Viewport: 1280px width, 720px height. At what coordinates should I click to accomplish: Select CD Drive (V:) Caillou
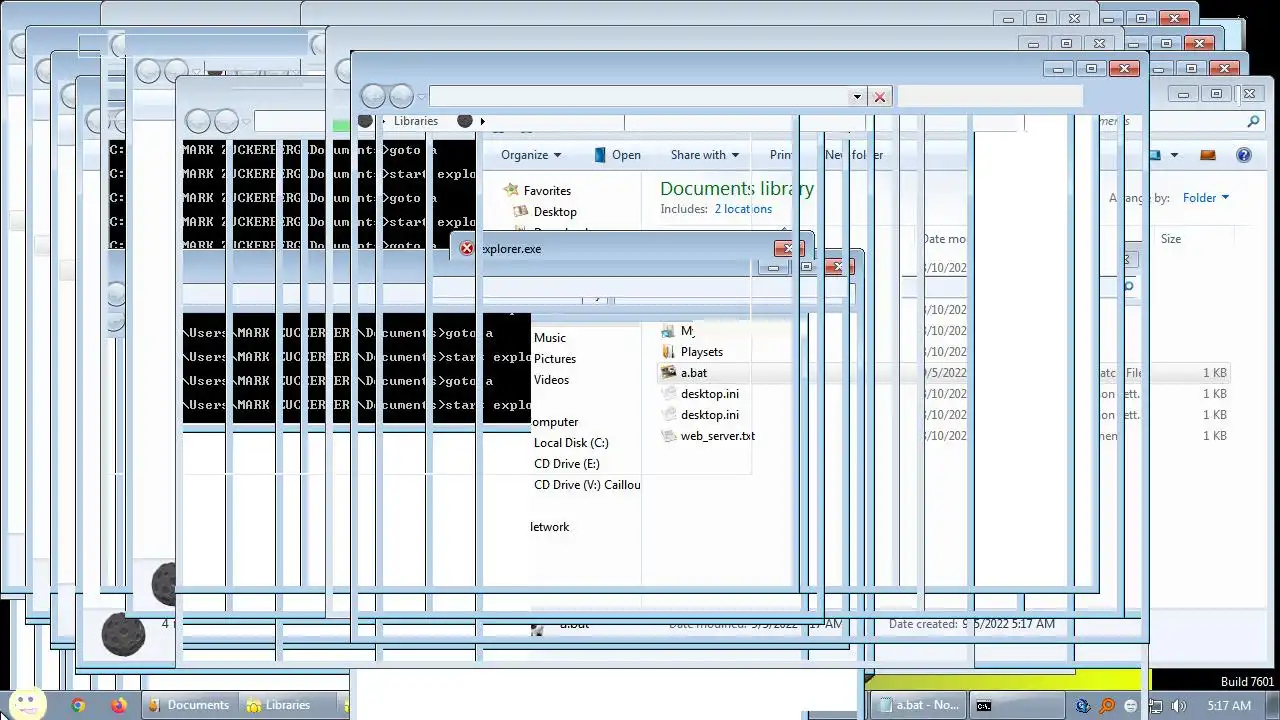[x=587, y=485]
